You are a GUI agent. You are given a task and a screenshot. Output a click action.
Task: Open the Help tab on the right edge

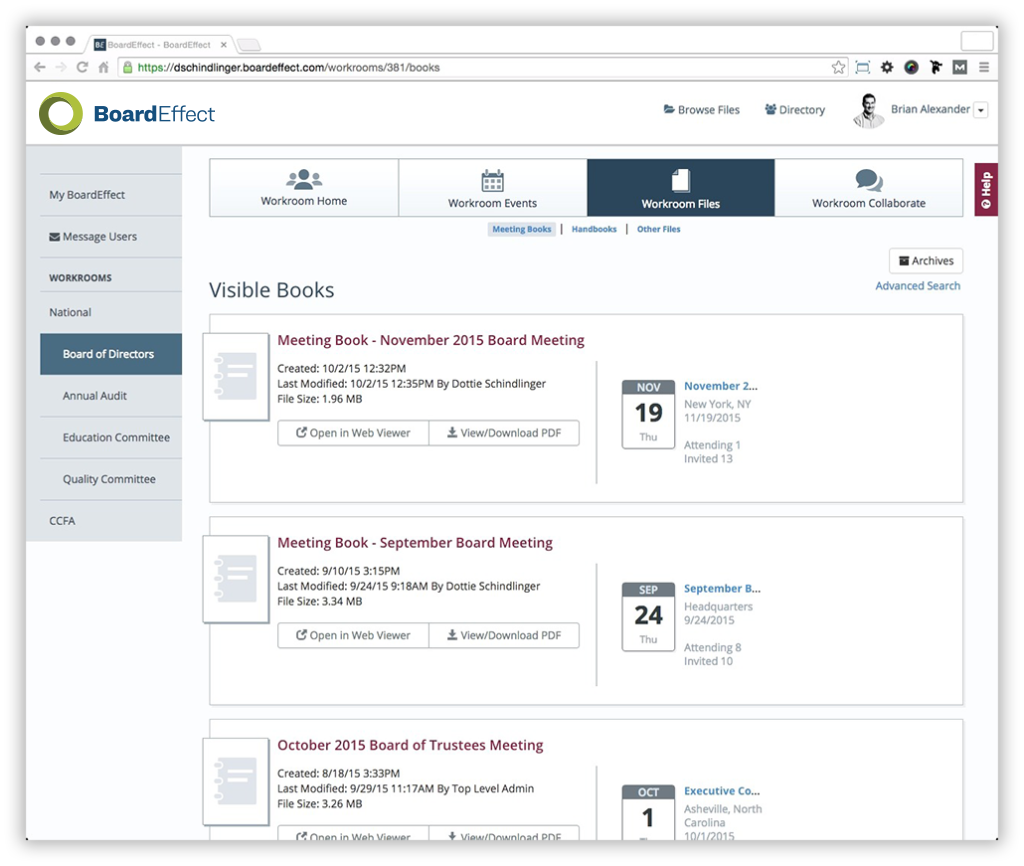tap(986, 188)
